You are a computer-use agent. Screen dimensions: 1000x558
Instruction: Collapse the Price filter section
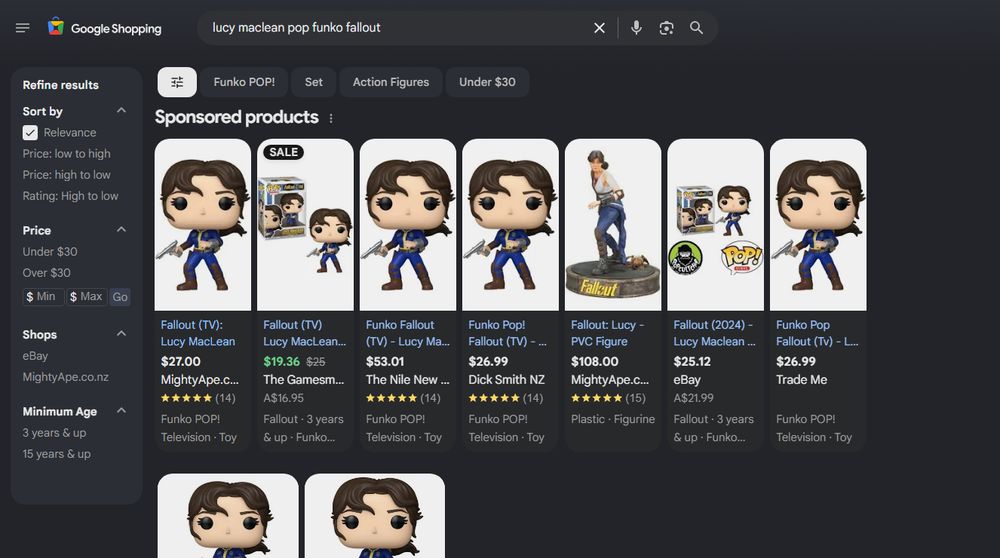pos(121,230)
